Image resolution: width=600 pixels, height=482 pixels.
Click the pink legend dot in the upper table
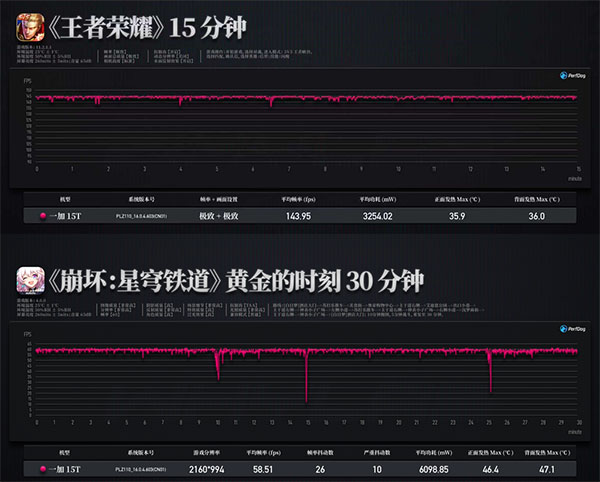coord(43,216)
